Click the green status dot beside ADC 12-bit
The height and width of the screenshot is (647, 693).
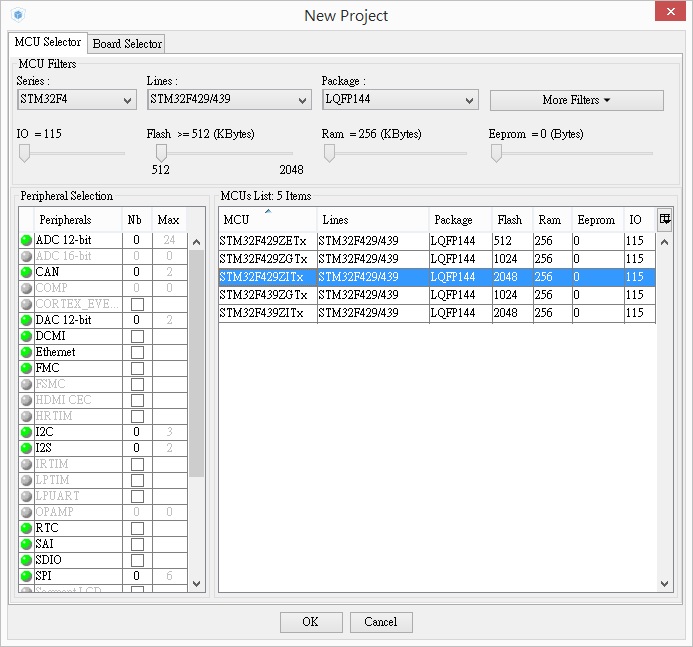(26, 240)
